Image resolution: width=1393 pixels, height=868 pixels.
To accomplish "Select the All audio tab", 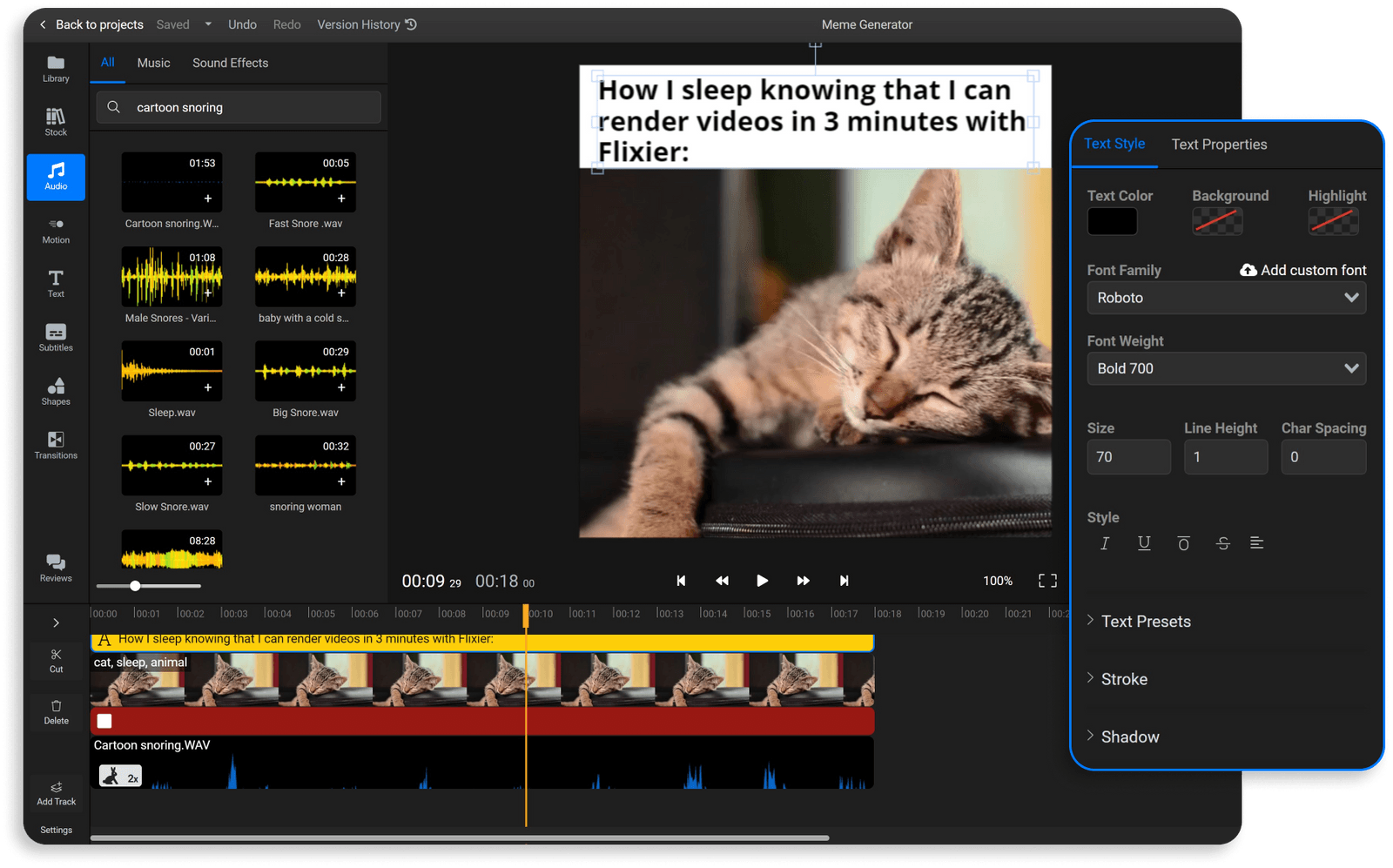I will point(107,62).
